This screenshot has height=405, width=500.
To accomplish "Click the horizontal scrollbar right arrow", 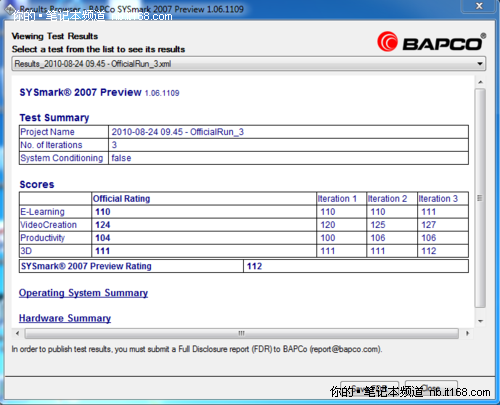I will 467,333.
